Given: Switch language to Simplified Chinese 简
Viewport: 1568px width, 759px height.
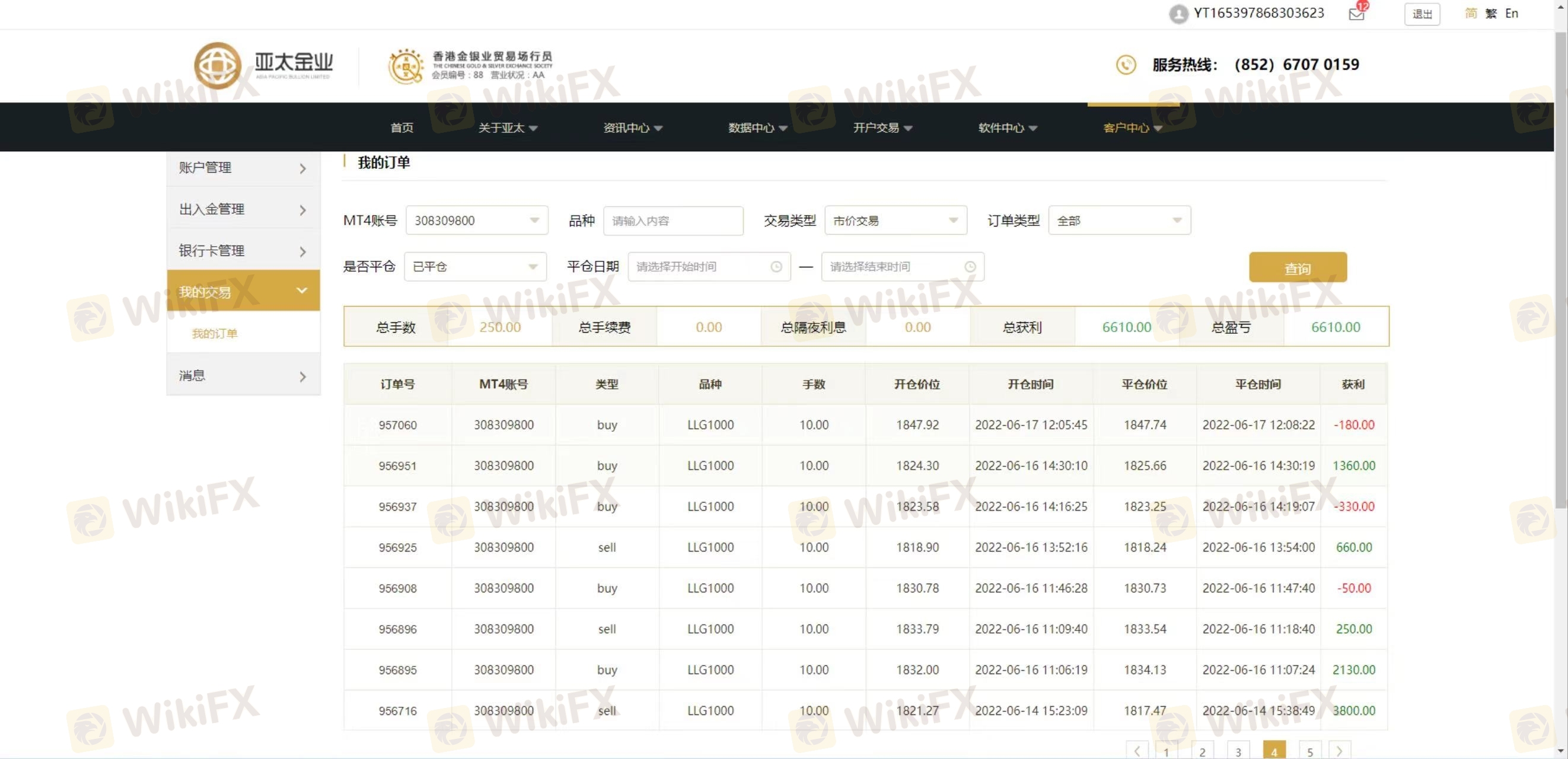Looking at the screenshot, I should point(1470,14).
